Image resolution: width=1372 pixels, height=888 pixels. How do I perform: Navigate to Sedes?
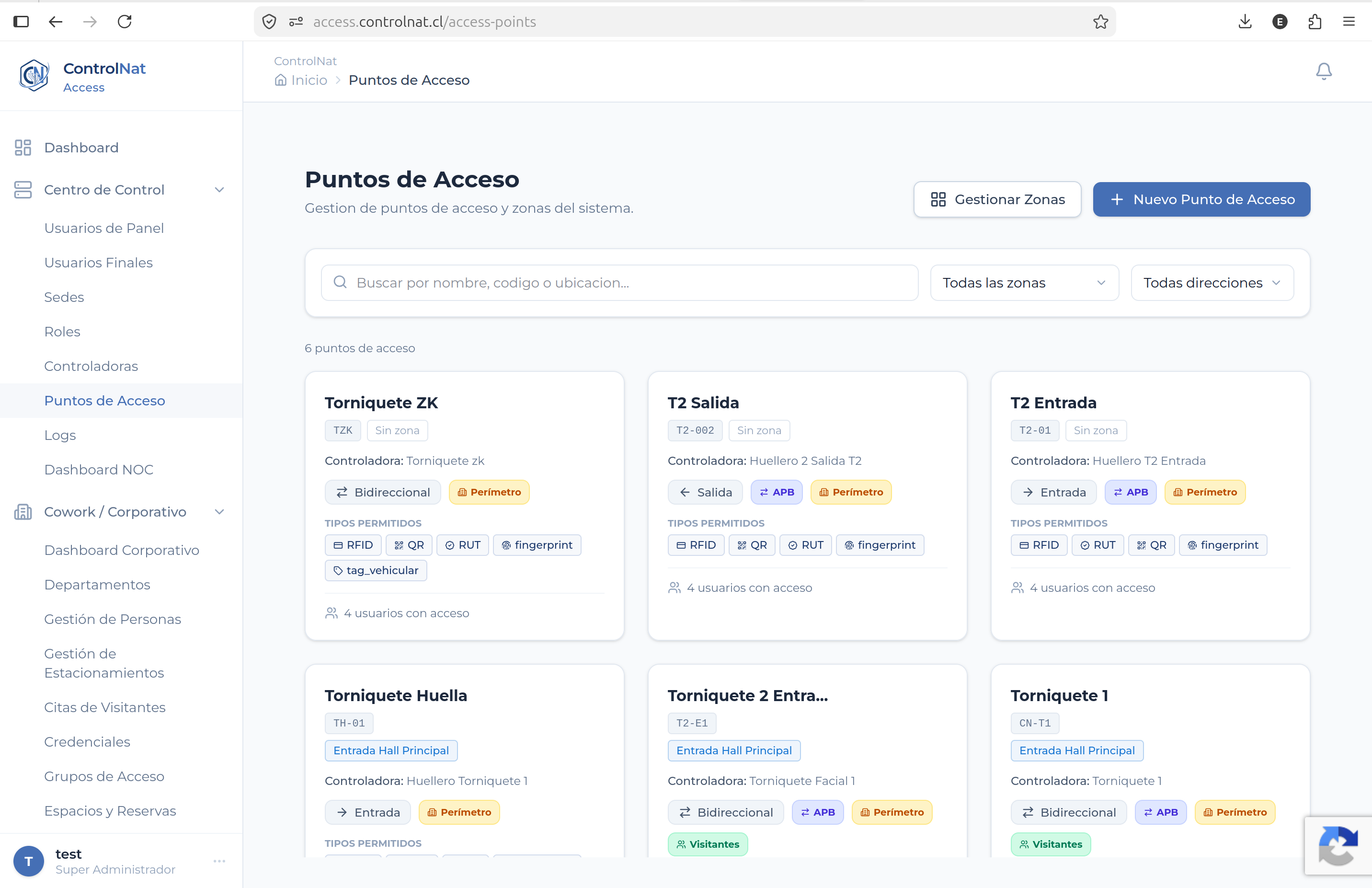pyautogui.click(x=64, y=298)
